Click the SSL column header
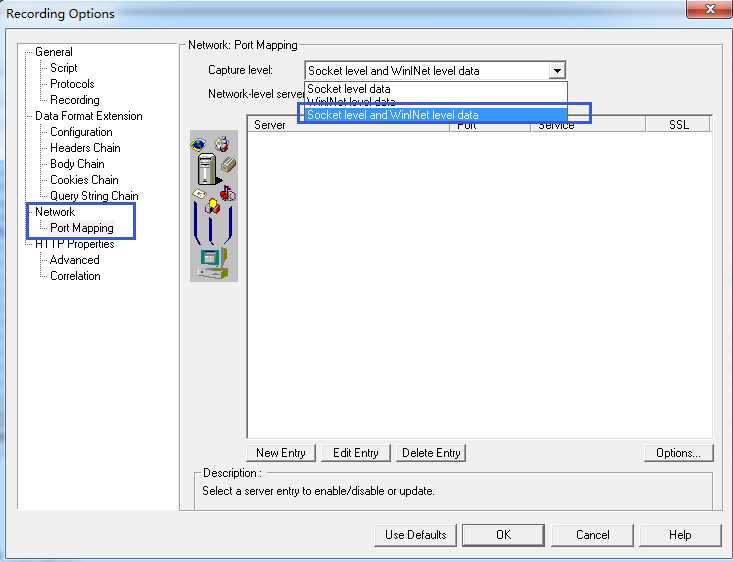733x562 pixels. (x=678, y=125)
